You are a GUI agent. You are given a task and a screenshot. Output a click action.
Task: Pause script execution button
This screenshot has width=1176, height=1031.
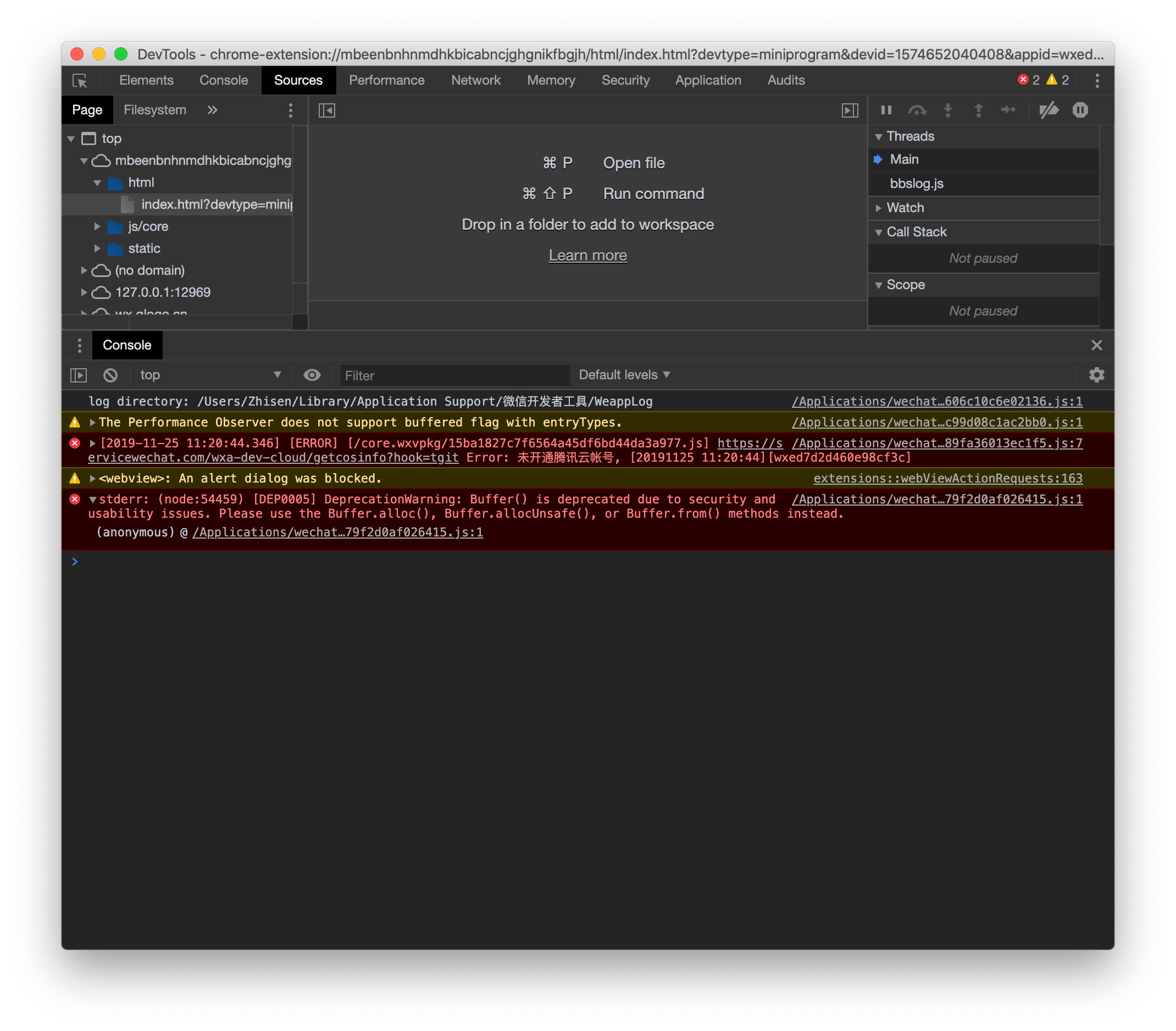pyautogui.click(x=886, y=110)
